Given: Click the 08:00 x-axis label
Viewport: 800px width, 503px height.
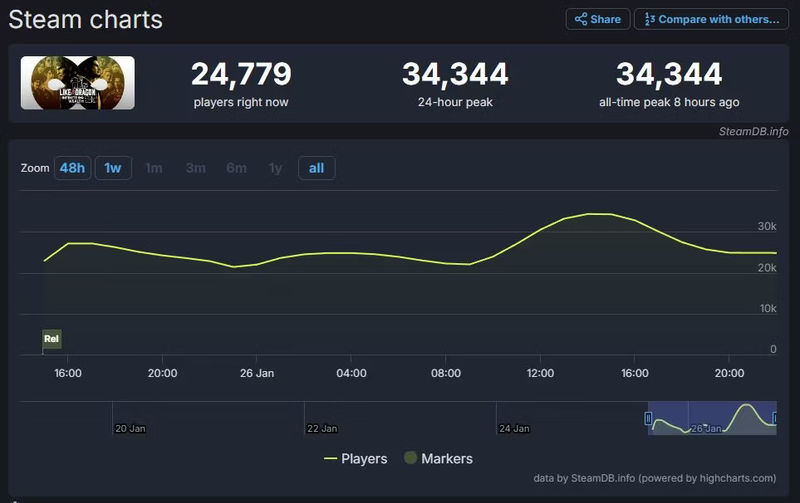Looking at the screenshot, I should coord(446,373).
